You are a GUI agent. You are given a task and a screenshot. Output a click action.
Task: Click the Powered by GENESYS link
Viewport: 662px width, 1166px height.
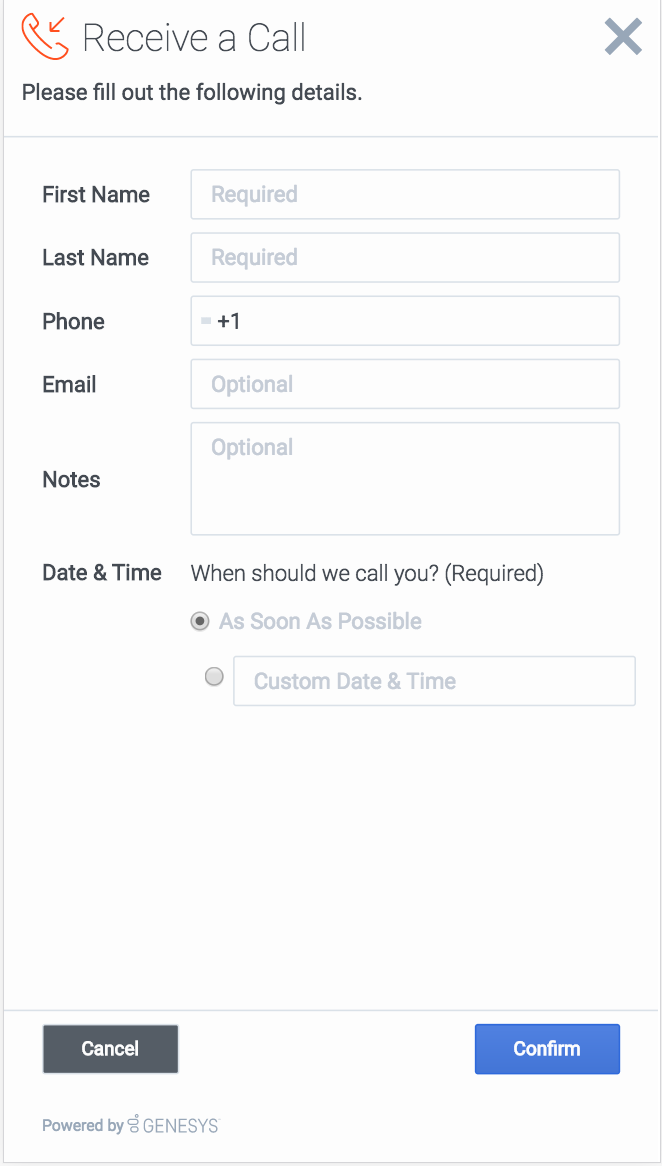click(x=129, y=1125)
